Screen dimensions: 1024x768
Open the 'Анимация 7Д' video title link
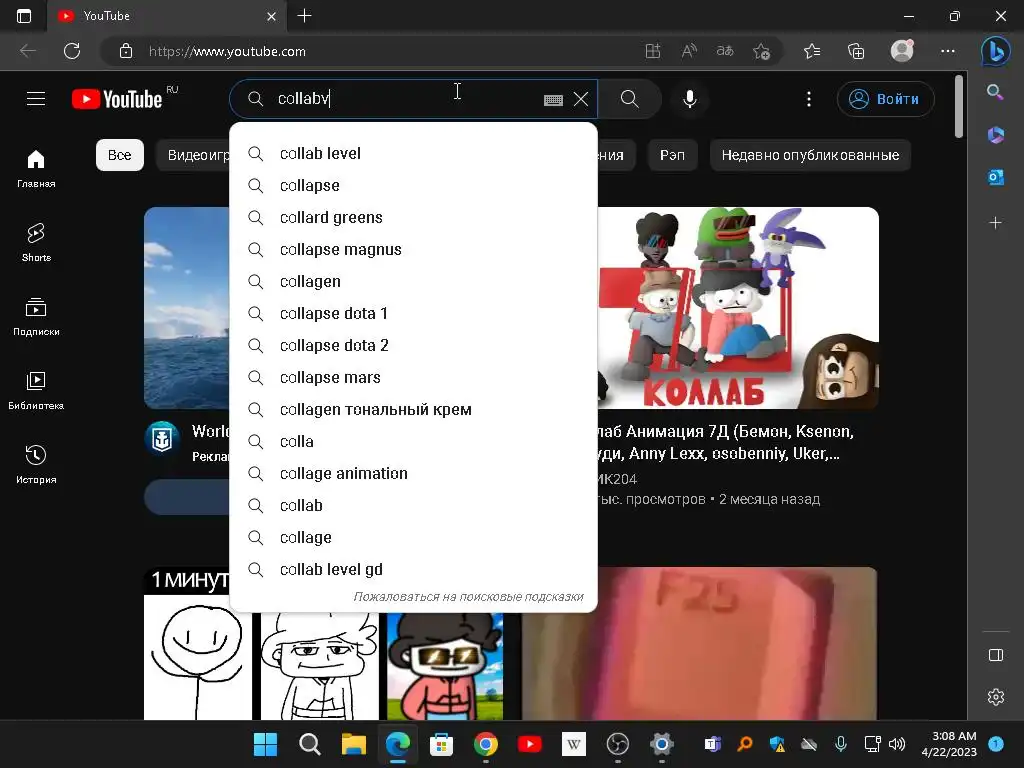725,442
